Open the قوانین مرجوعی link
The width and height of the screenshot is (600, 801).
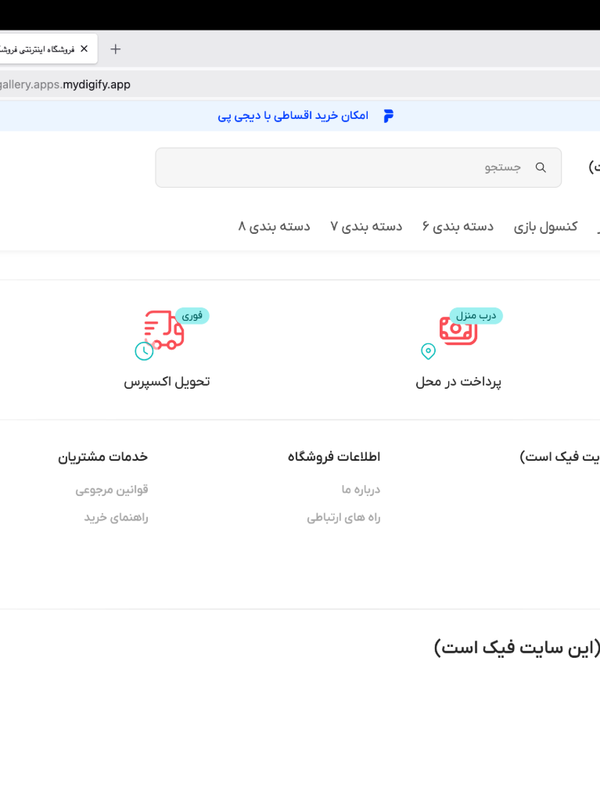click(x=112, y=490)
